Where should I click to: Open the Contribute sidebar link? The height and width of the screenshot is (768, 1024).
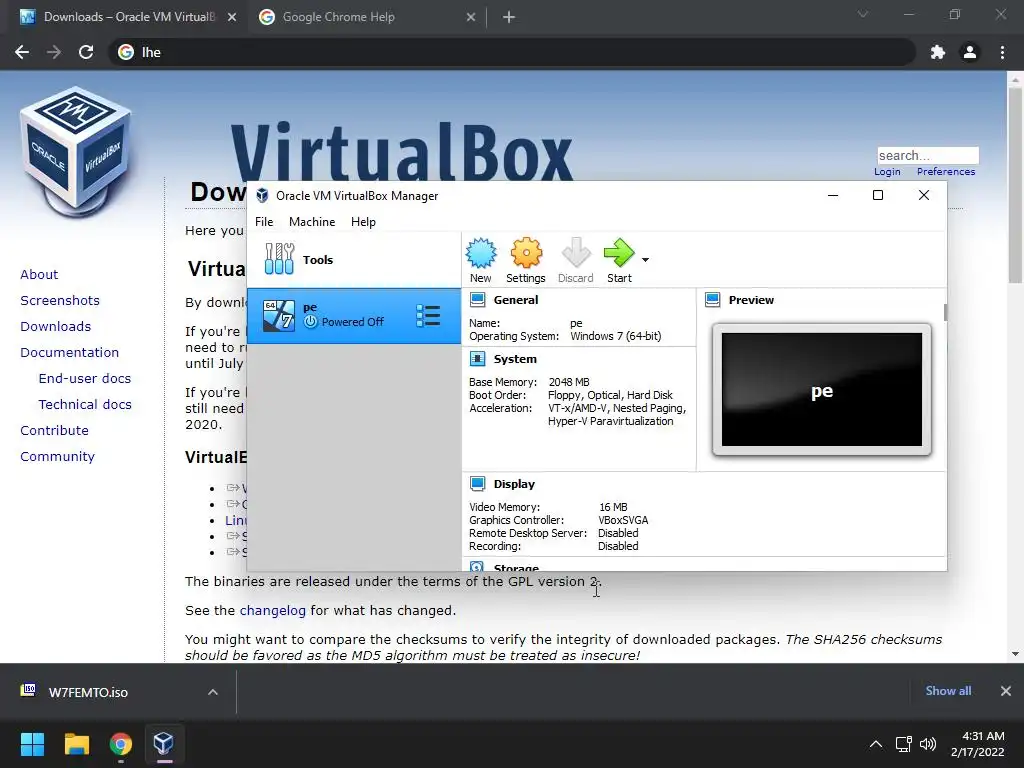tap(54, 431)
